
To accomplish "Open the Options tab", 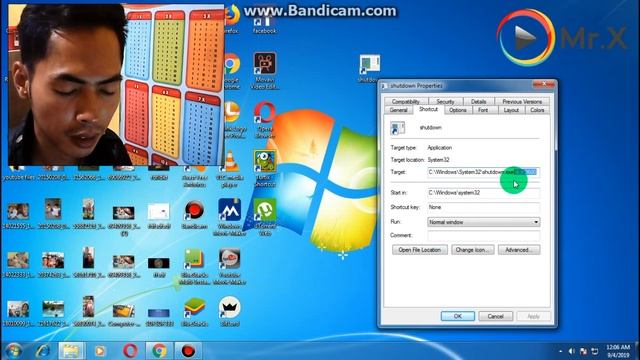I will pyautogui.click(x=458, y=110).
